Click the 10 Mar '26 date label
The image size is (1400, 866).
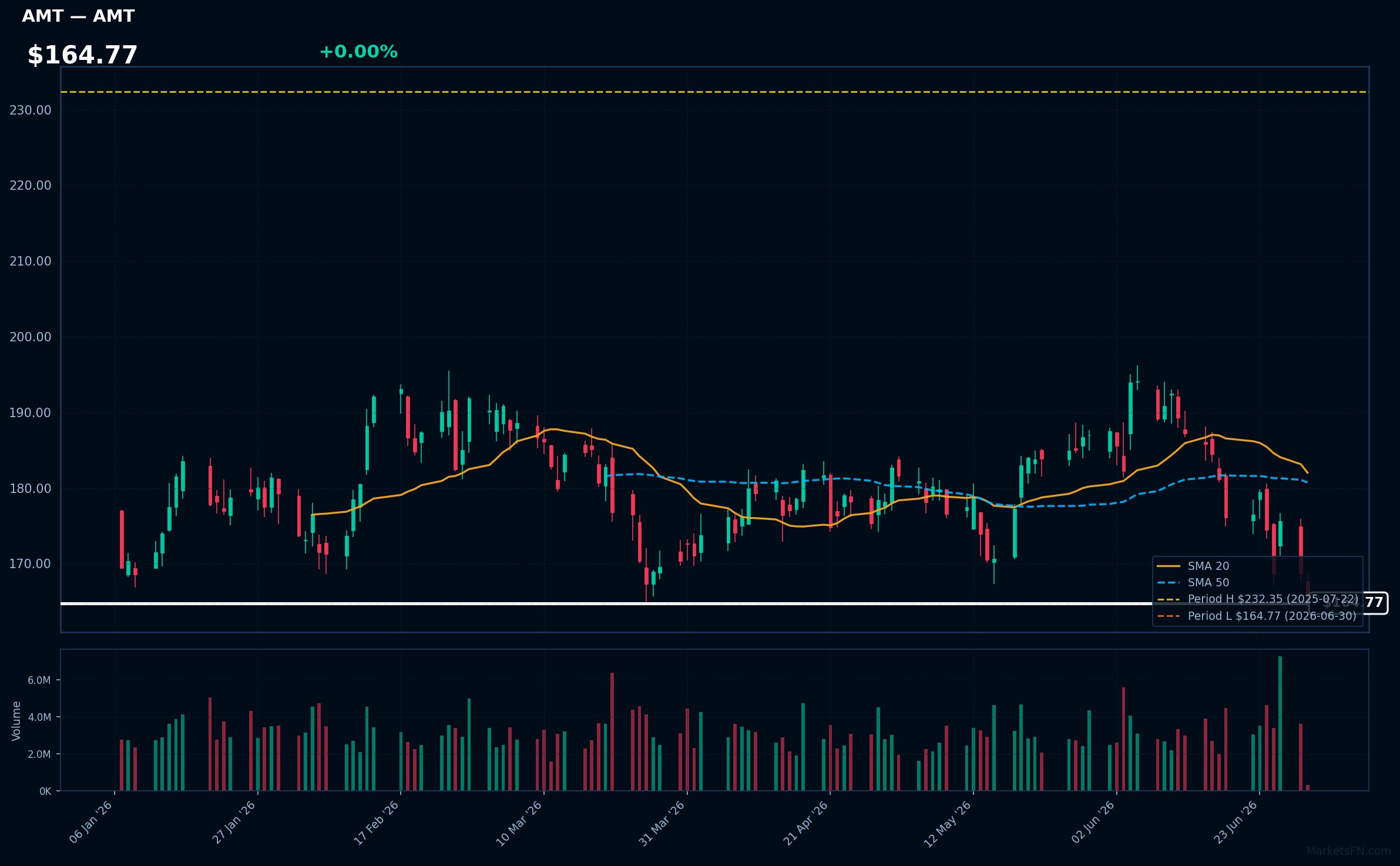pyautogui.click(x=519, y=823)
